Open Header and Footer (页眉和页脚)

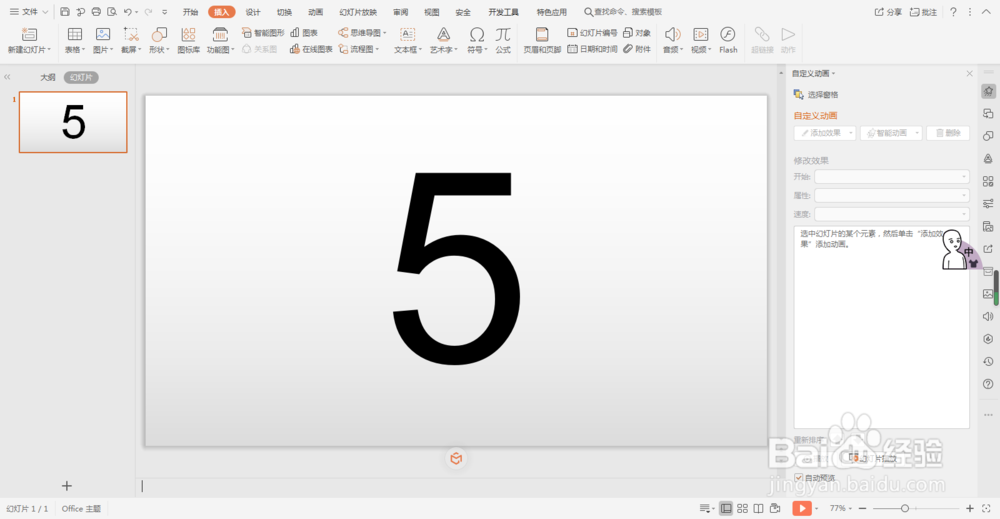pos(542,40)
